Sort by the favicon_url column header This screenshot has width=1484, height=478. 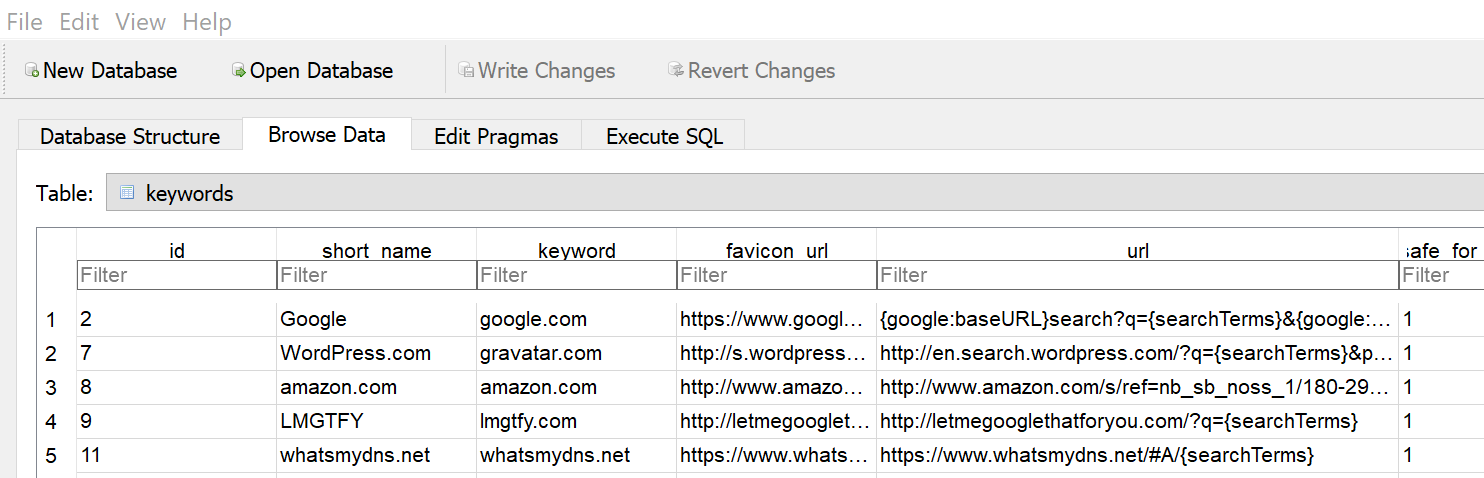click(776, 250)
